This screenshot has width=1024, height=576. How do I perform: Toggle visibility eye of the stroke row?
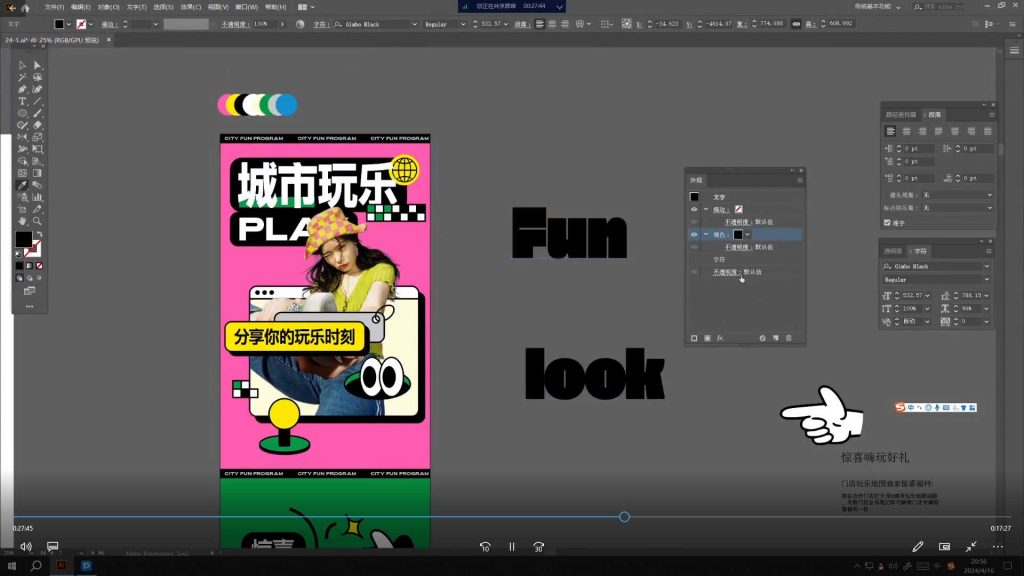(694, 209)
